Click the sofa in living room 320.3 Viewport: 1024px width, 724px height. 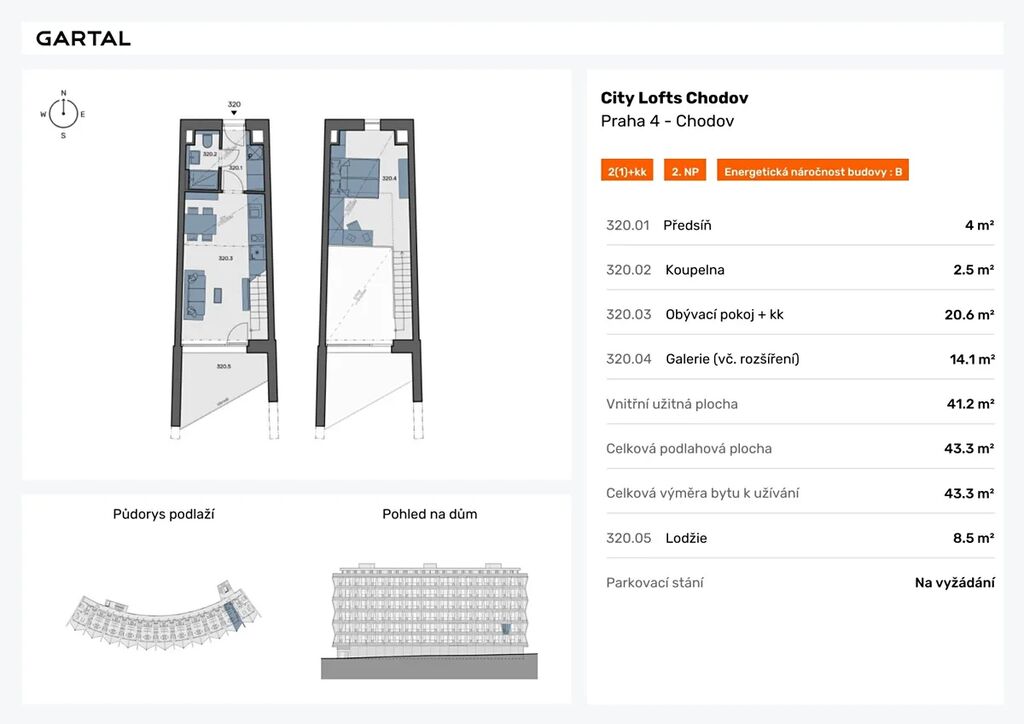click(x=197, y=290)
